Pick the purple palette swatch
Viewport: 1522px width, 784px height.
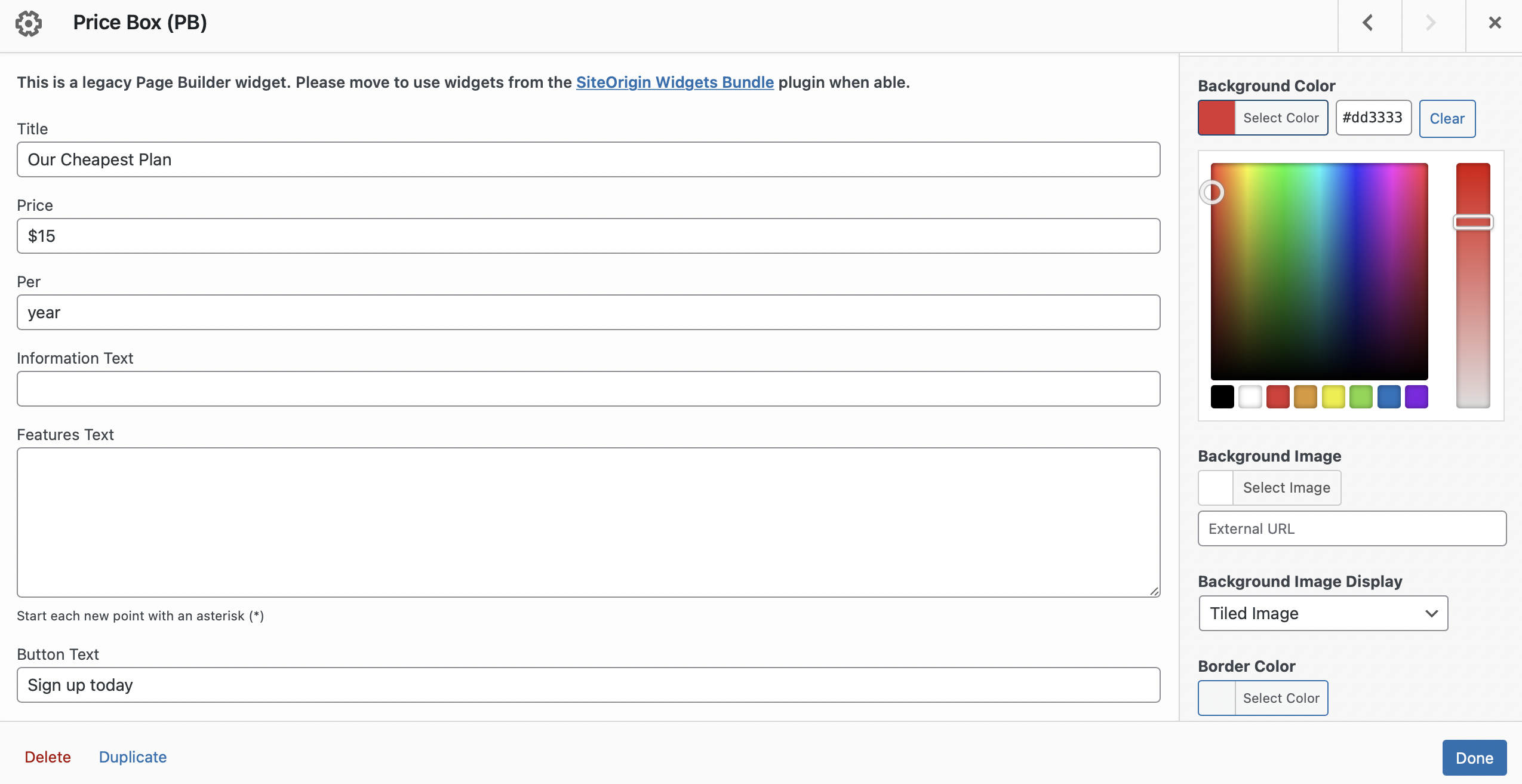[x=1416, y=396]
